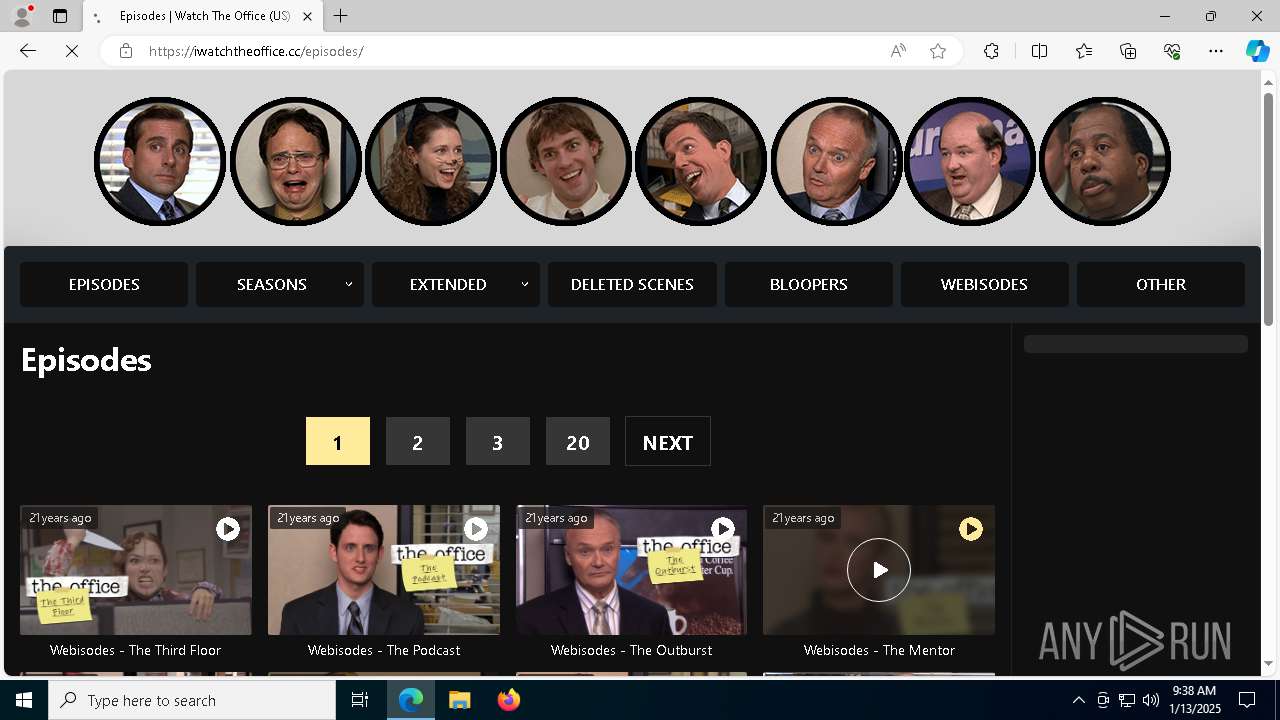Activate the Read aloud icon
Viewport: 1280px width, 720px height.
(x=898, y=51)
